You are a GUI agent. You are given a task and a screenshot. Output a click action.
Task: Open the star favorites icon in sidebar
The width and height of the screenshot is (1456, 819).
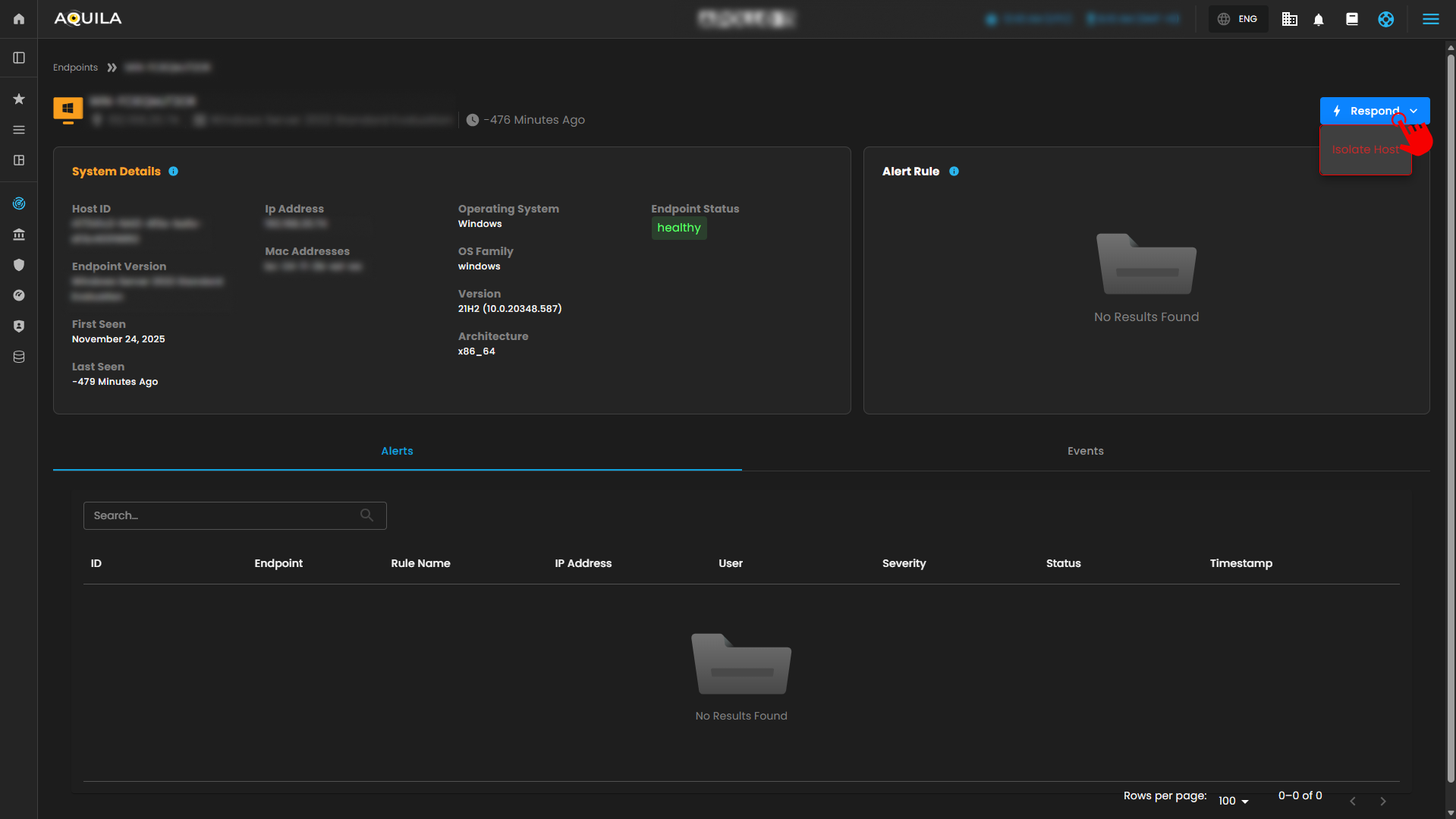[19, 99]
